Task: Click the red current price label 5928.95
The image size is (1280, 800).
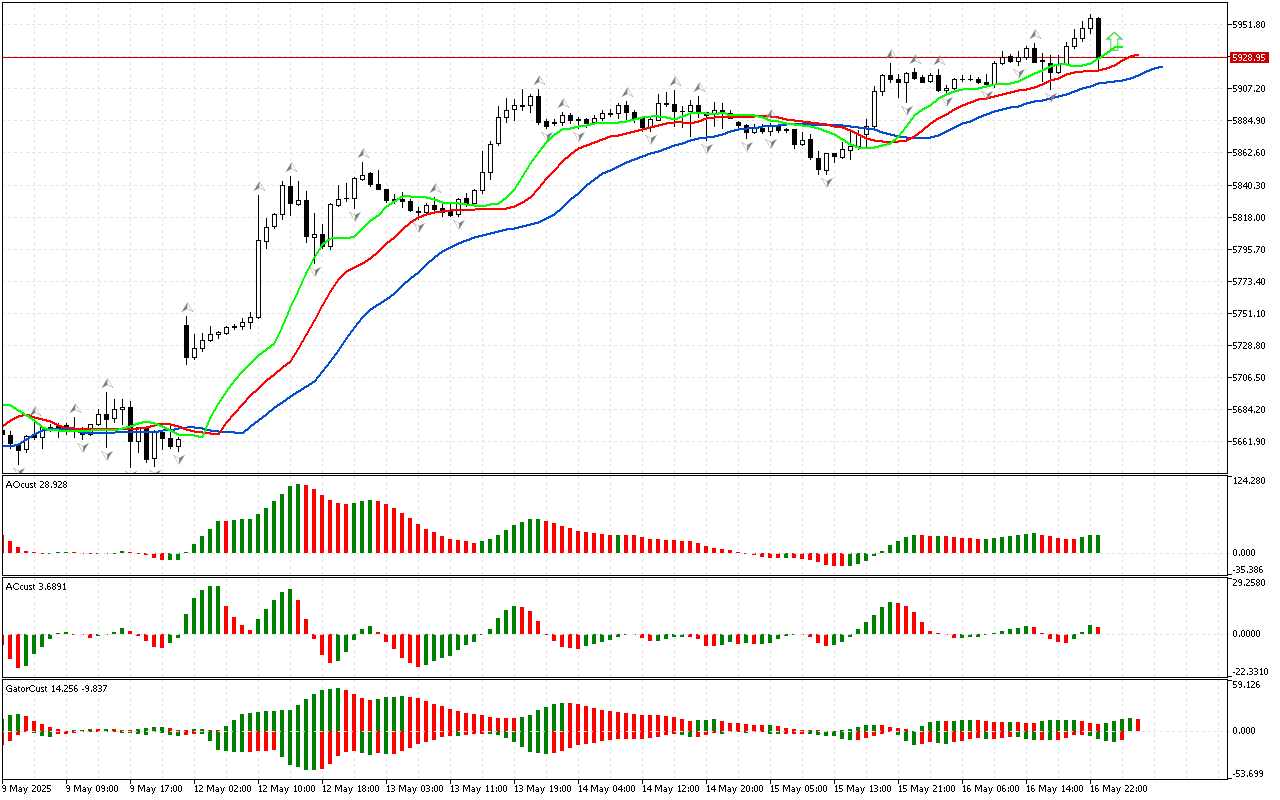Action: click(x=1249, y=58)
